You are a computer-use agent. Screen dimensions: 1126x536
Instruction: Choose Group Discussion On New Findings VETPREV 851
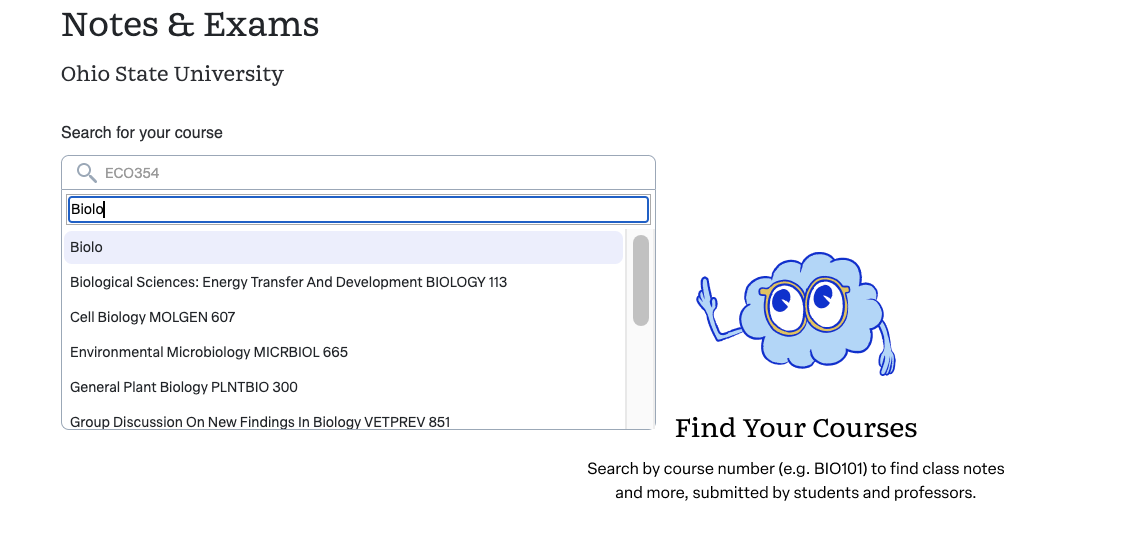coord(343,422)
